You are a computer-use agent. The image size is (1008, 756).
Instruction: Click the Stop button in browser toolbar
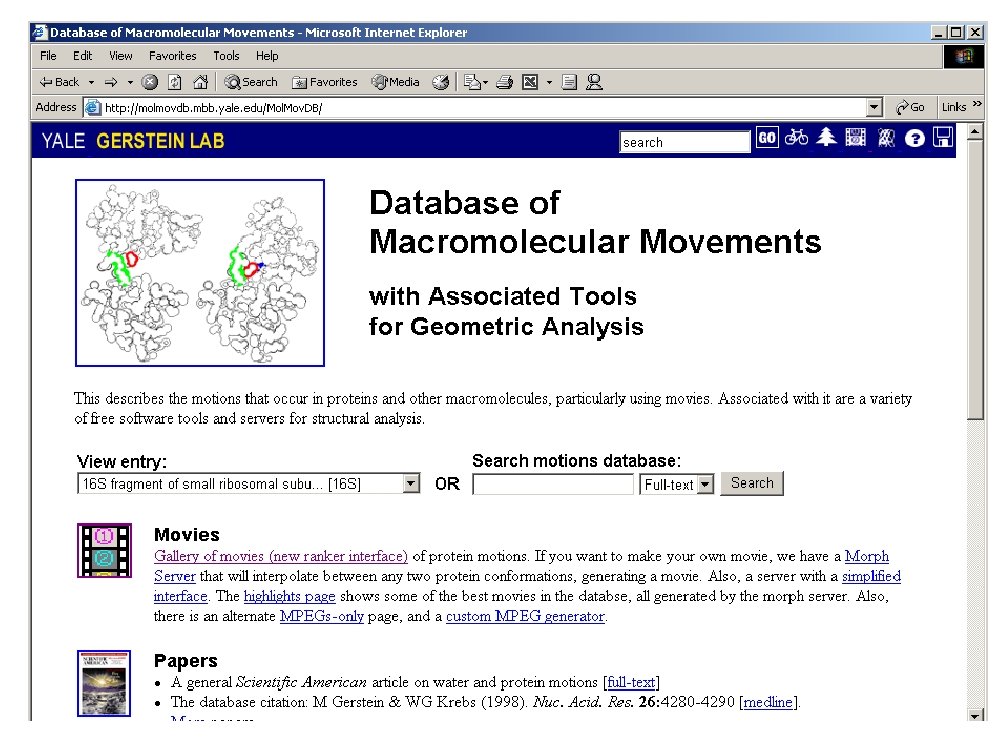(x=150, y=82)
